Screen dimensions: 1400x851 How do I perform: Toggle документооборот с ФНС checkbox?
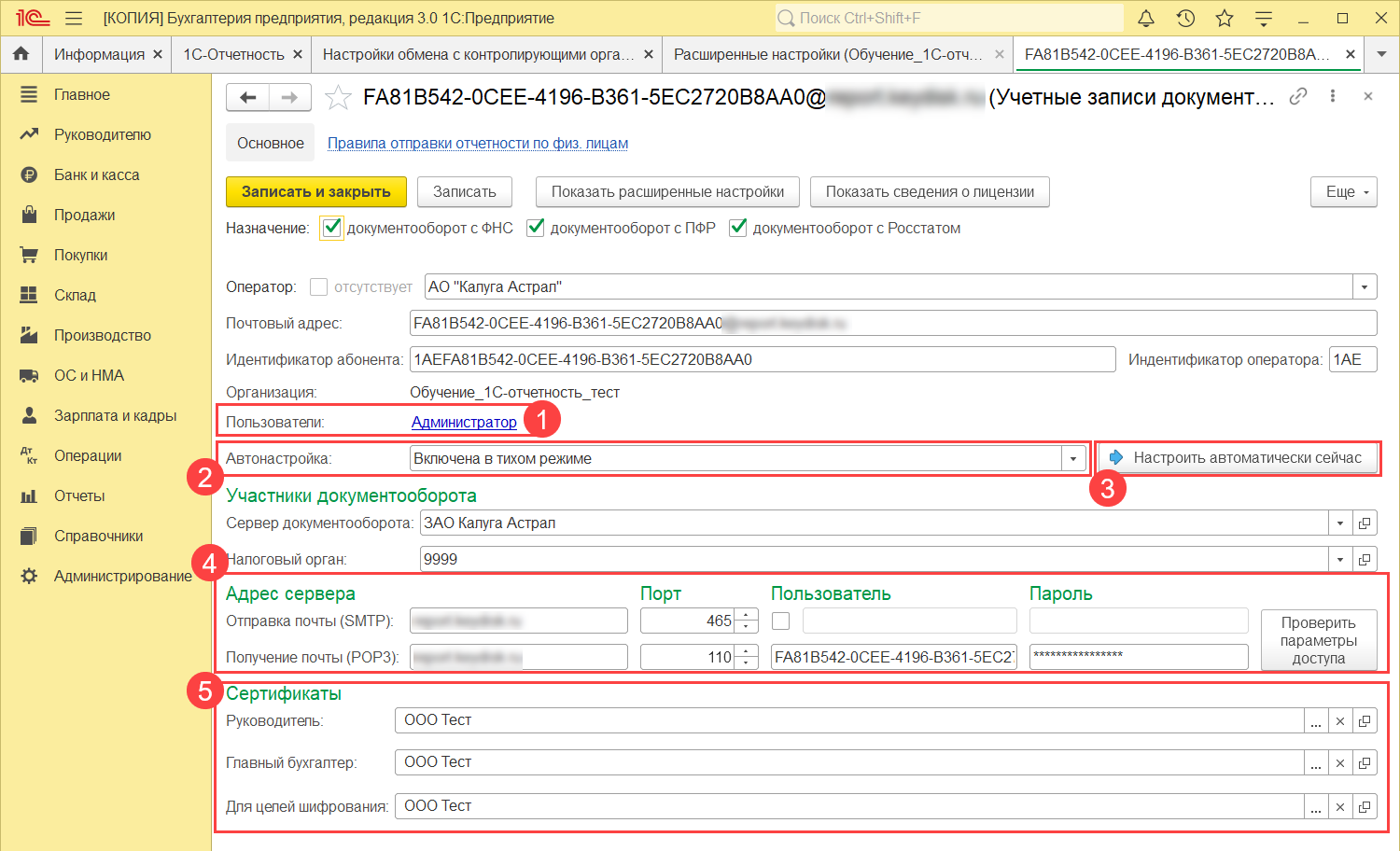pos(331,228)
